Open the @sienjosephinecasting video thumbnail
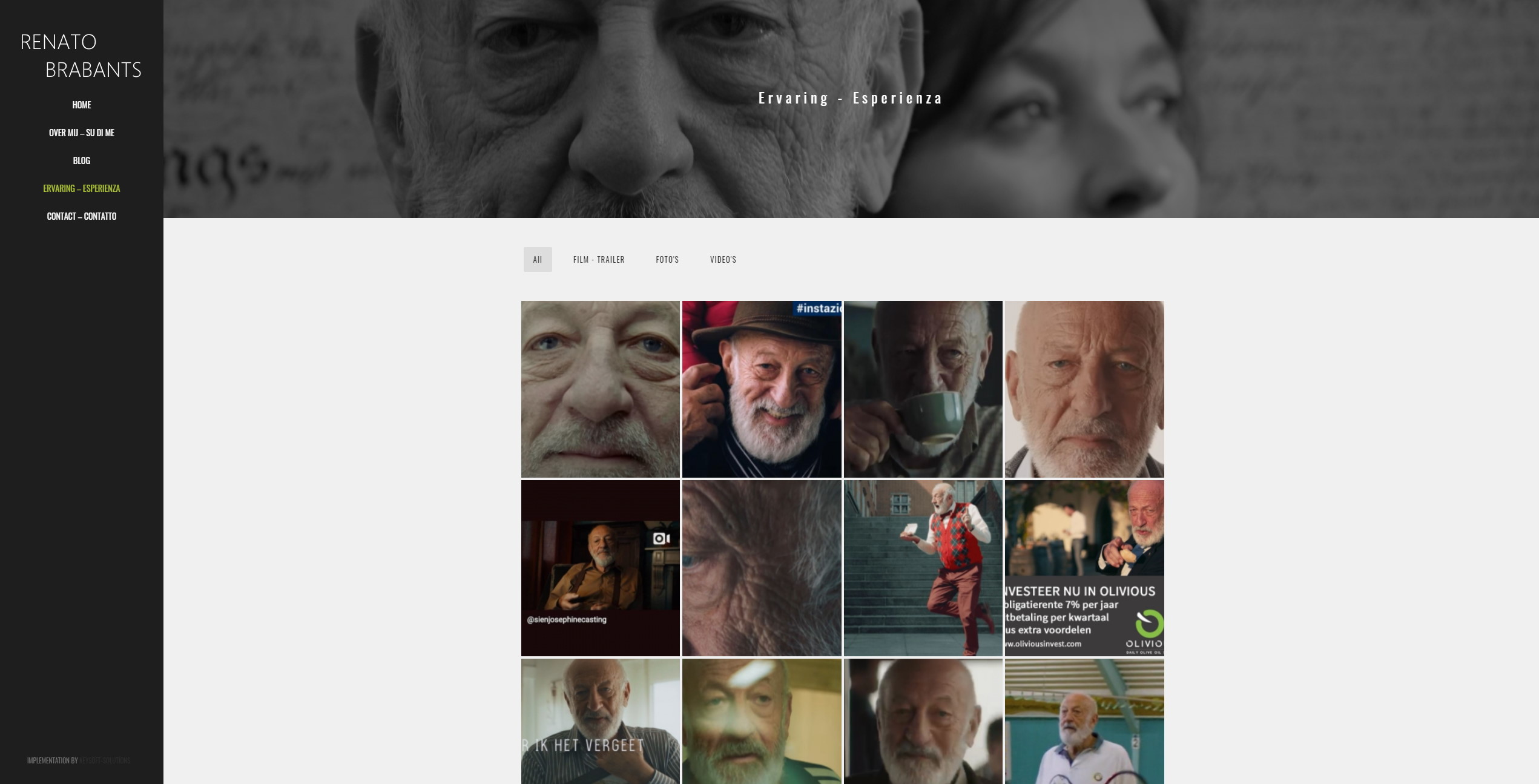1539x784 pixels. (x=601, y=568)
